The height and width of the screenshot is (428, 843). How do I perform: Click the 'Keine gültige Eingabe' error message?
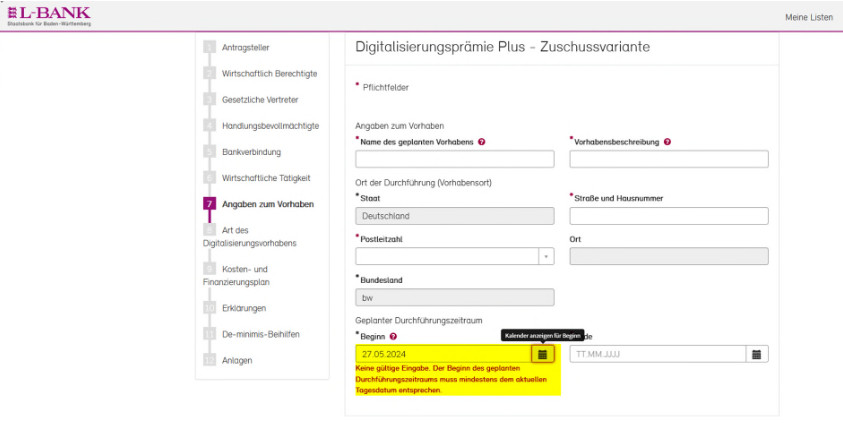[451, 380]
